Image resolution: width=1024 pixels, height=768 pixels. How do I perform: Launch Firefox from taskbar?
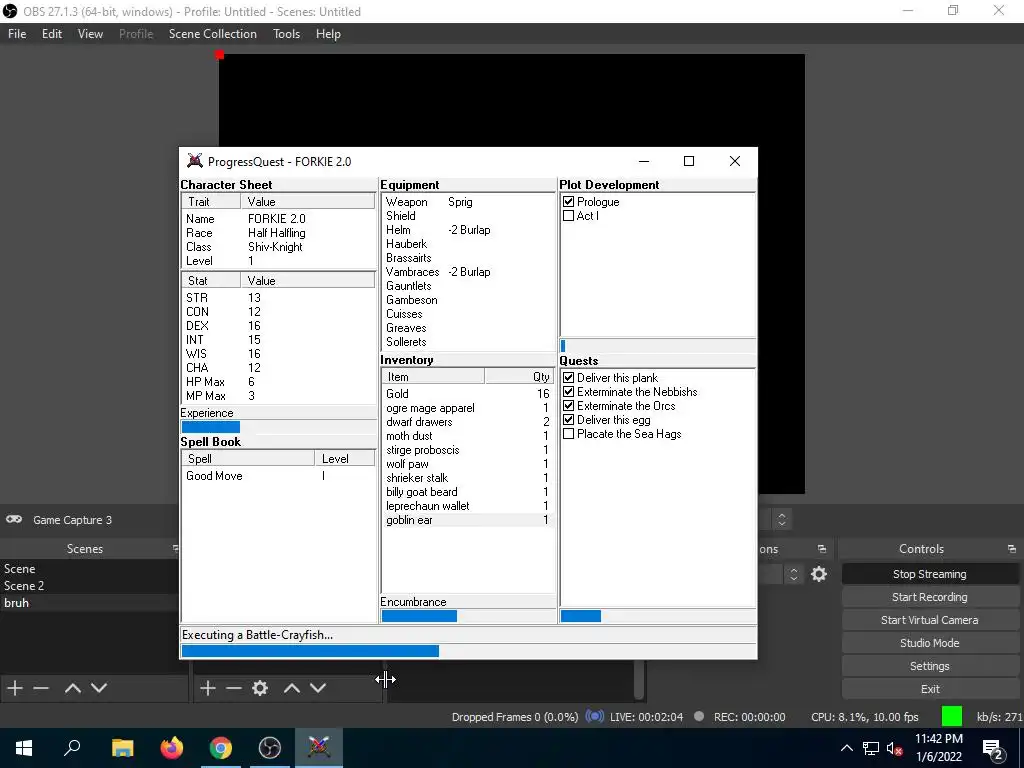(172, 748)
